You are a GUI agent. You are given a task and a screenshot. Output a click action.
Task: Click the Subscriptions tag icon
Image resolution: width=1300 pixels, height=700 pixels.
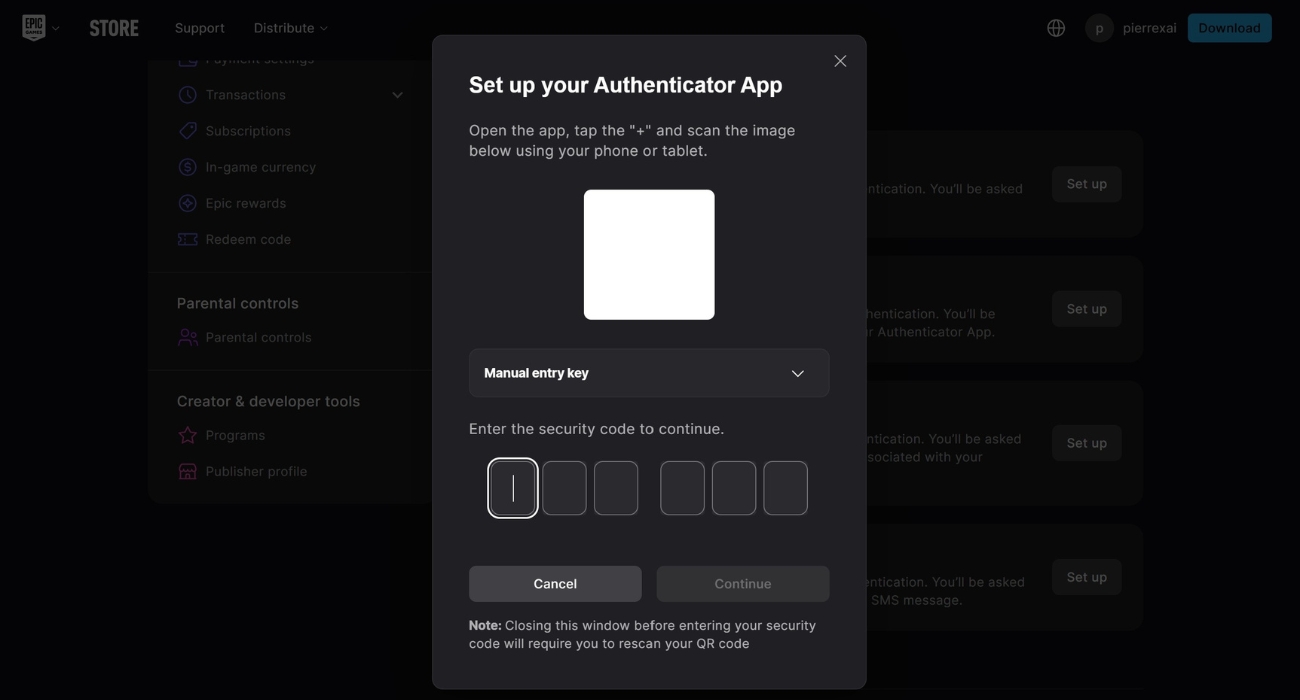pos(187,131)
